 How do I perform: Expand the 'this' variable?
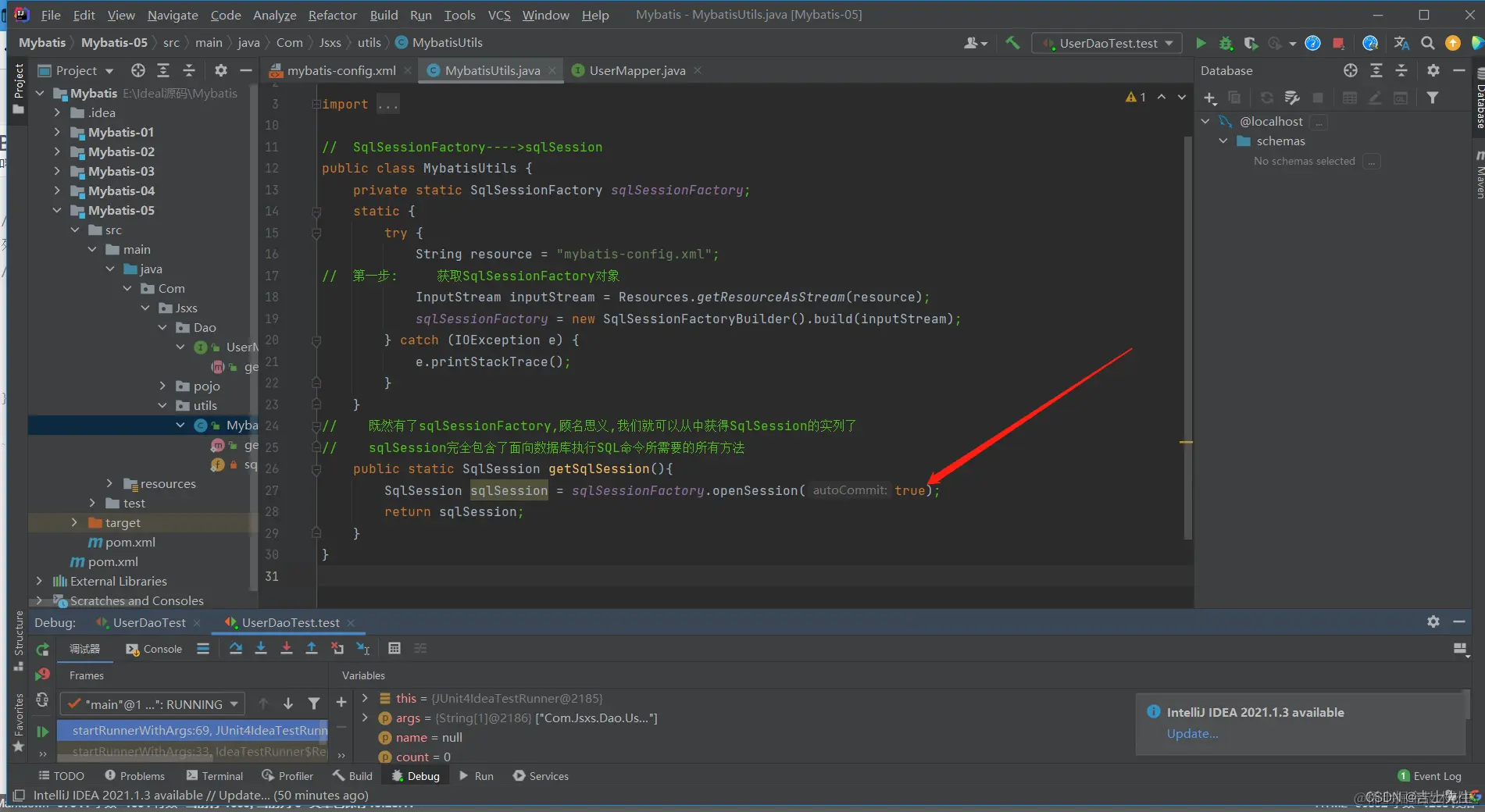pos(365,698)
